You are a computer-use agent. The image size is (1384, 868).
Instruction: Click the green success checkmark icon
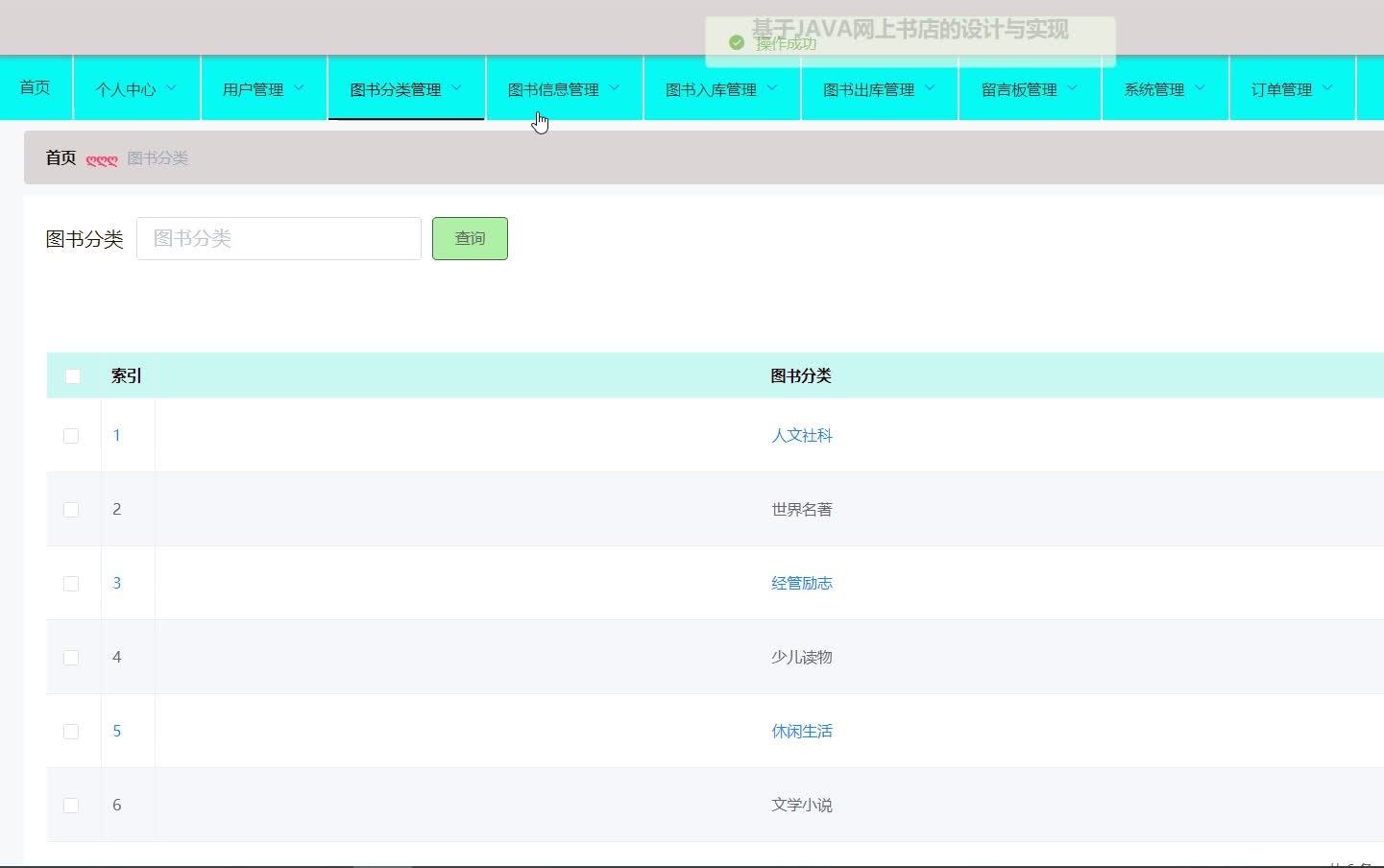[737, 43]
